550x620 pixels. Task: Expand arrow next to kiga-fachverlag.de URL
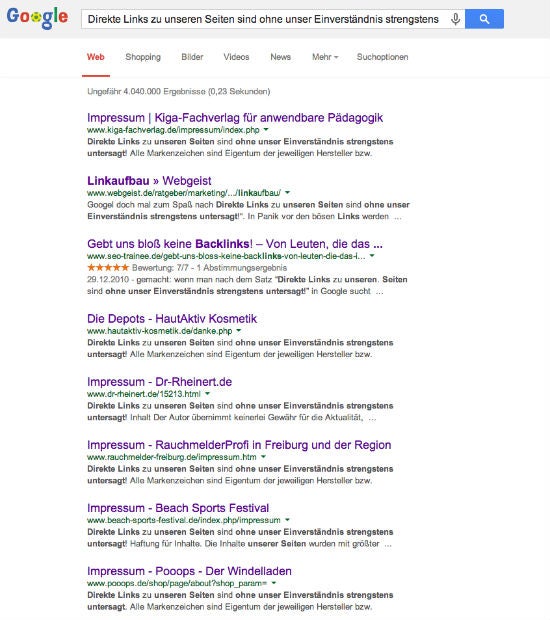(x=266, y=129)
